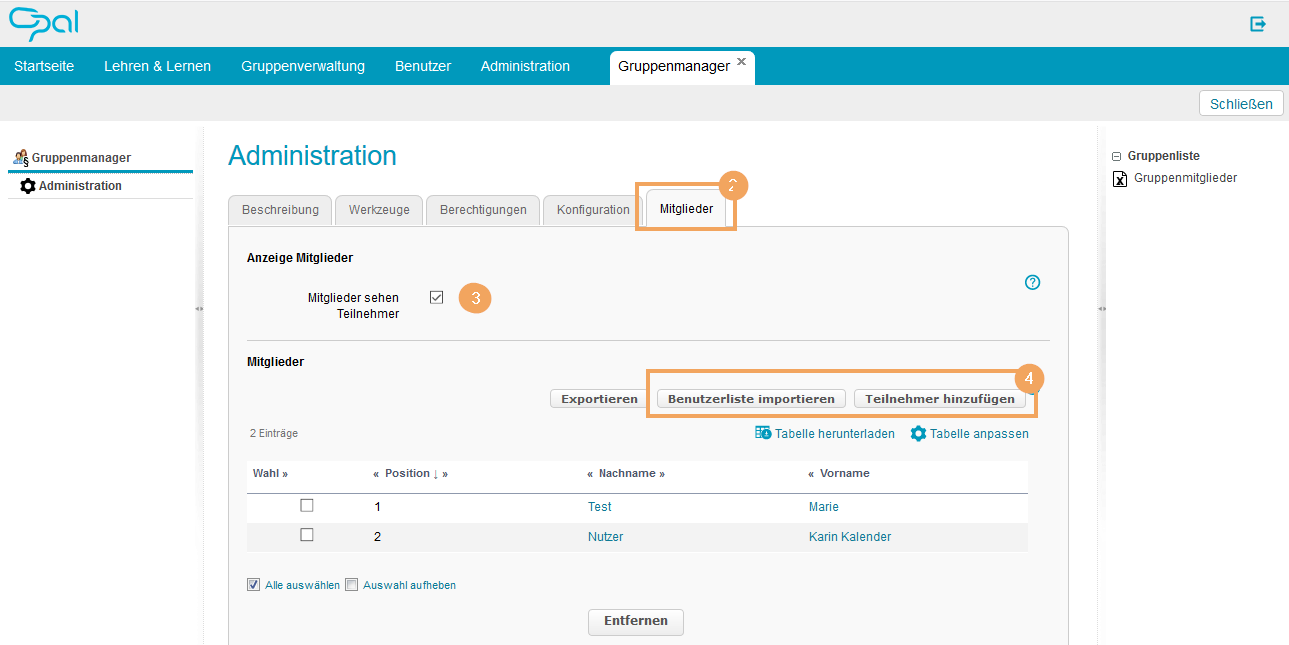The image size is (1289, 645).
Task: Sort table by Position column arrow
Action: tap(436, 473)
